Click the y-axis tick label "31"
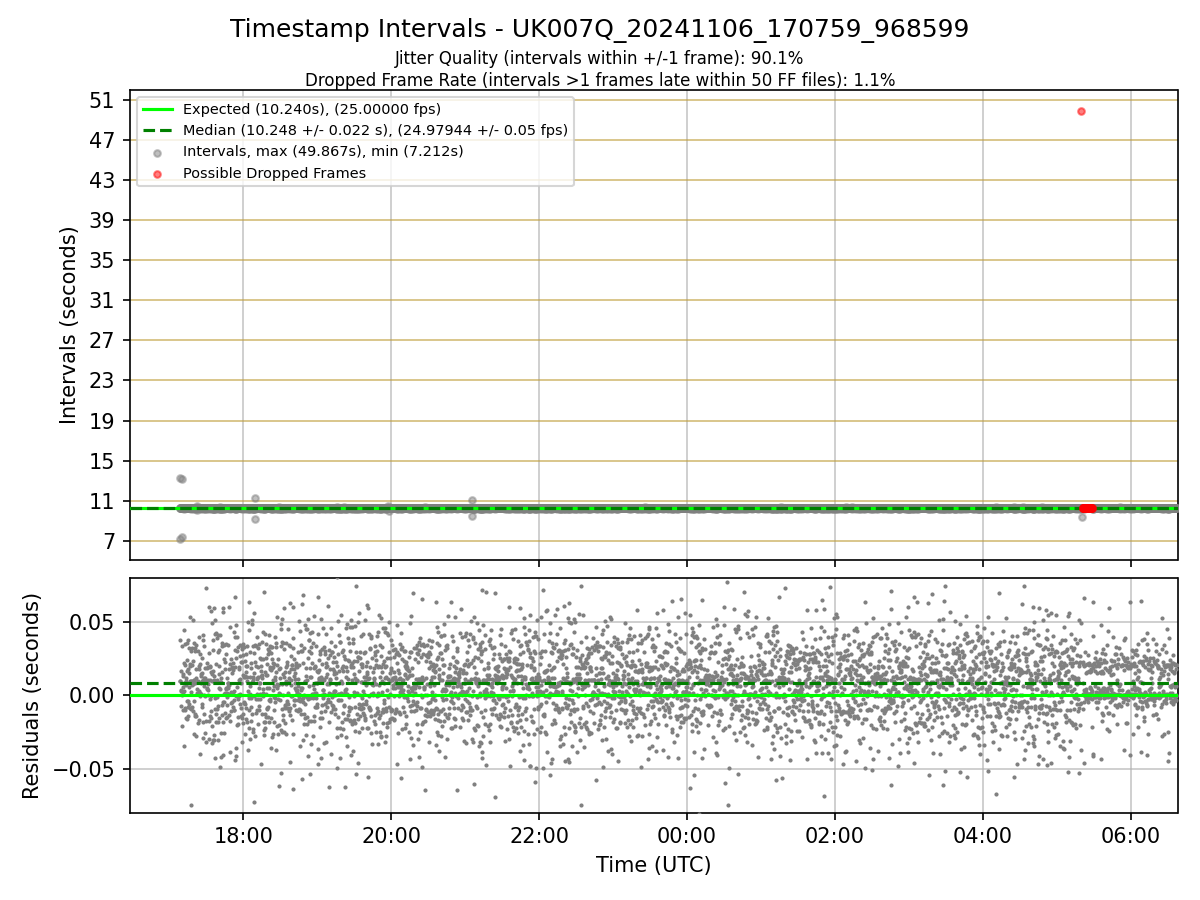This screenshot has height=900, width=1200. coord(101,301)
